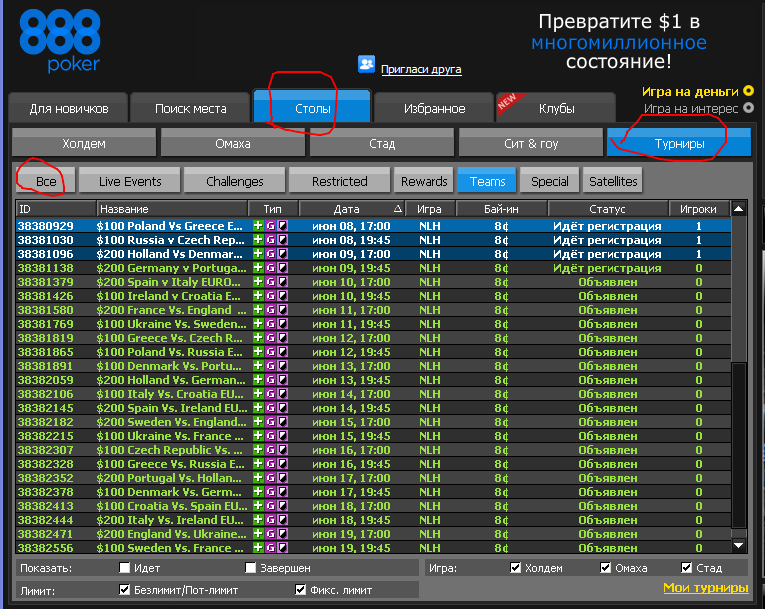
Task: Click purple G icon in $200 Spain v Italy row
Action: (270, 282)
